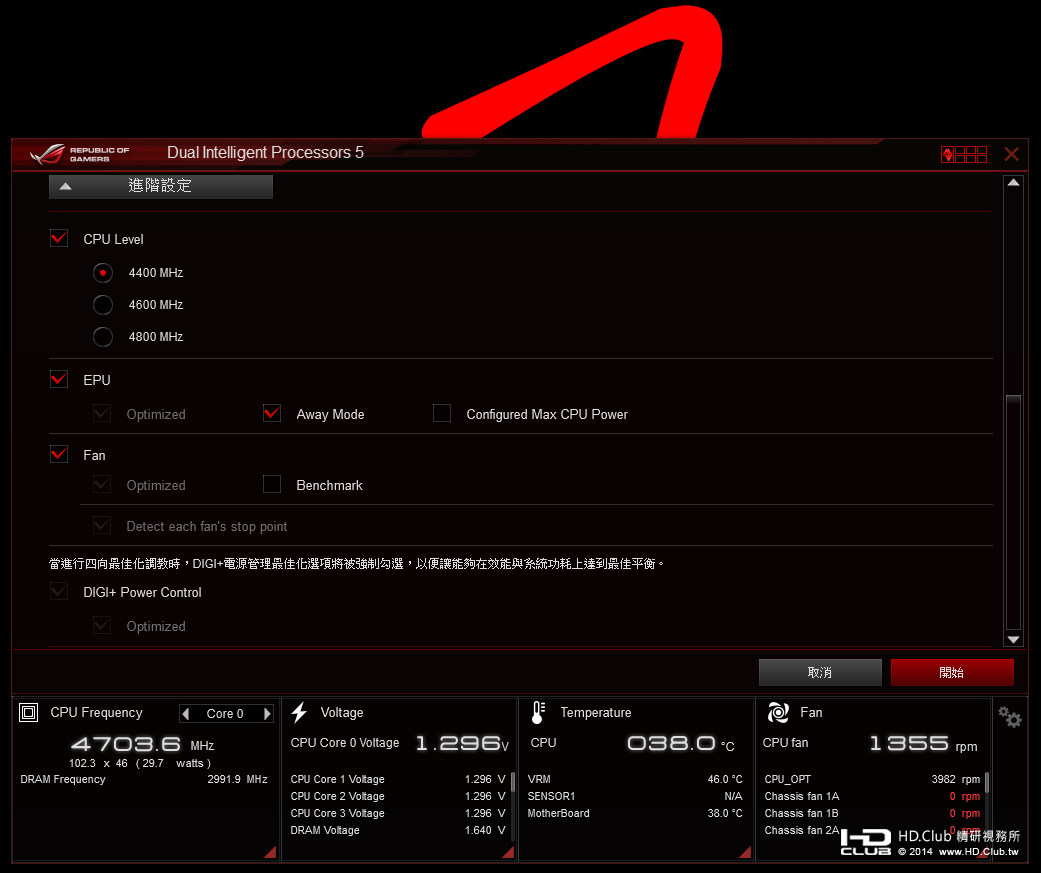Enable the Benchmark checkbox
Viewport: 1041px width, 873px height.
272,485
